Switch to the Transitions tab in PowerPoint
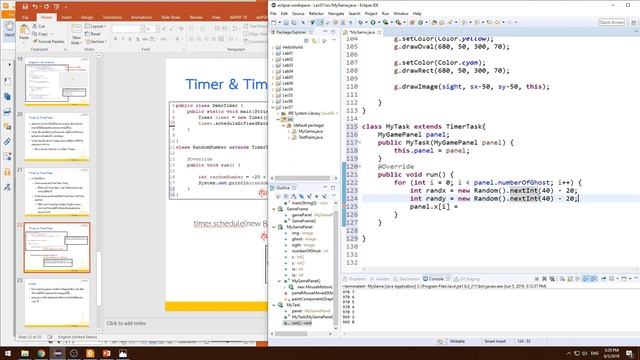 pos(112,17)
